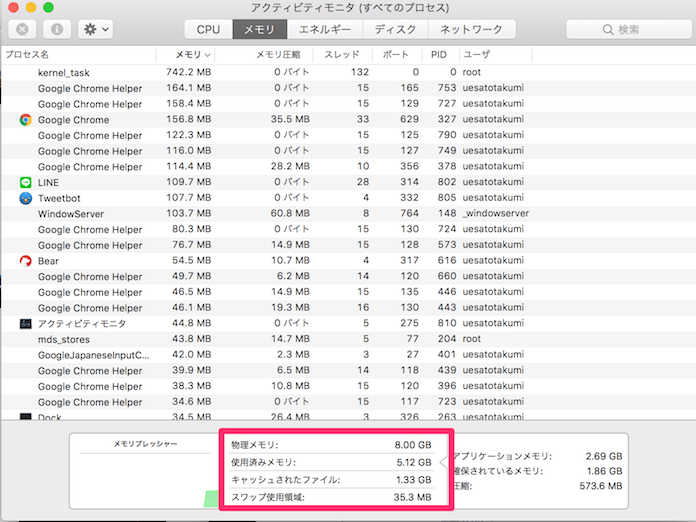The image size is (696, 522).
Task: Sort by スレッド column header
Action: (343, 55)
